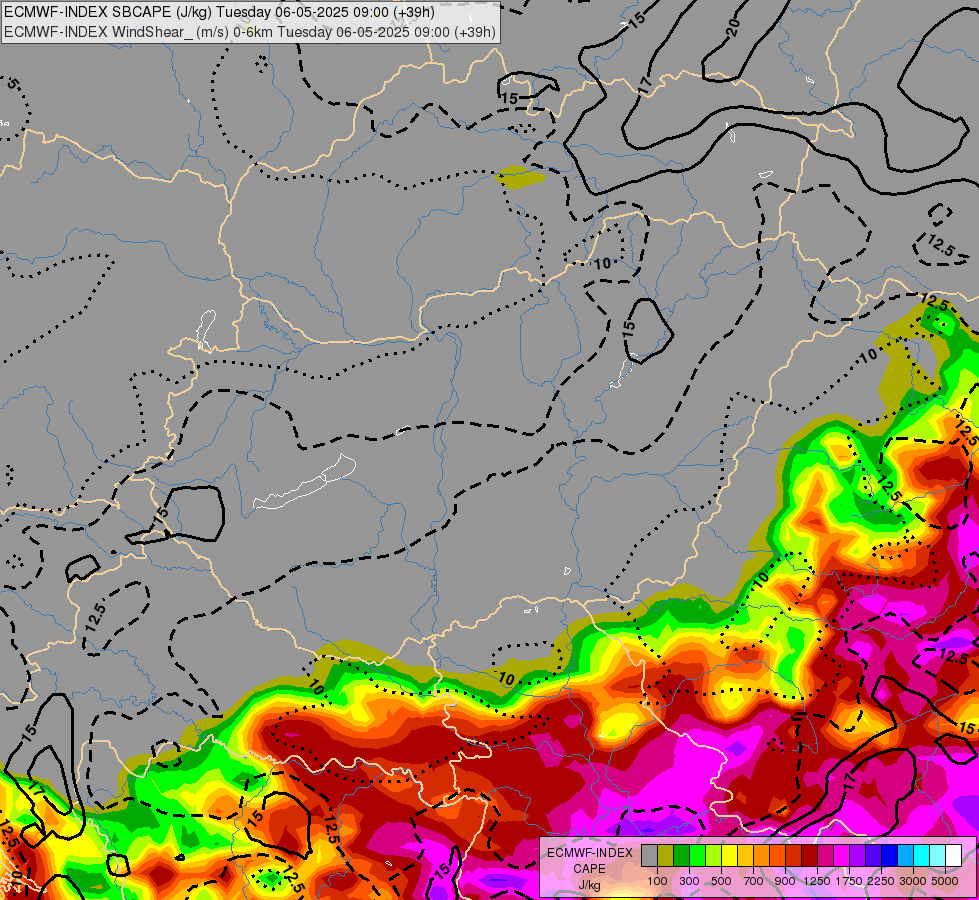Click the 900 legend value
This screenshot has width=979, height=900.
click(785, 881)
